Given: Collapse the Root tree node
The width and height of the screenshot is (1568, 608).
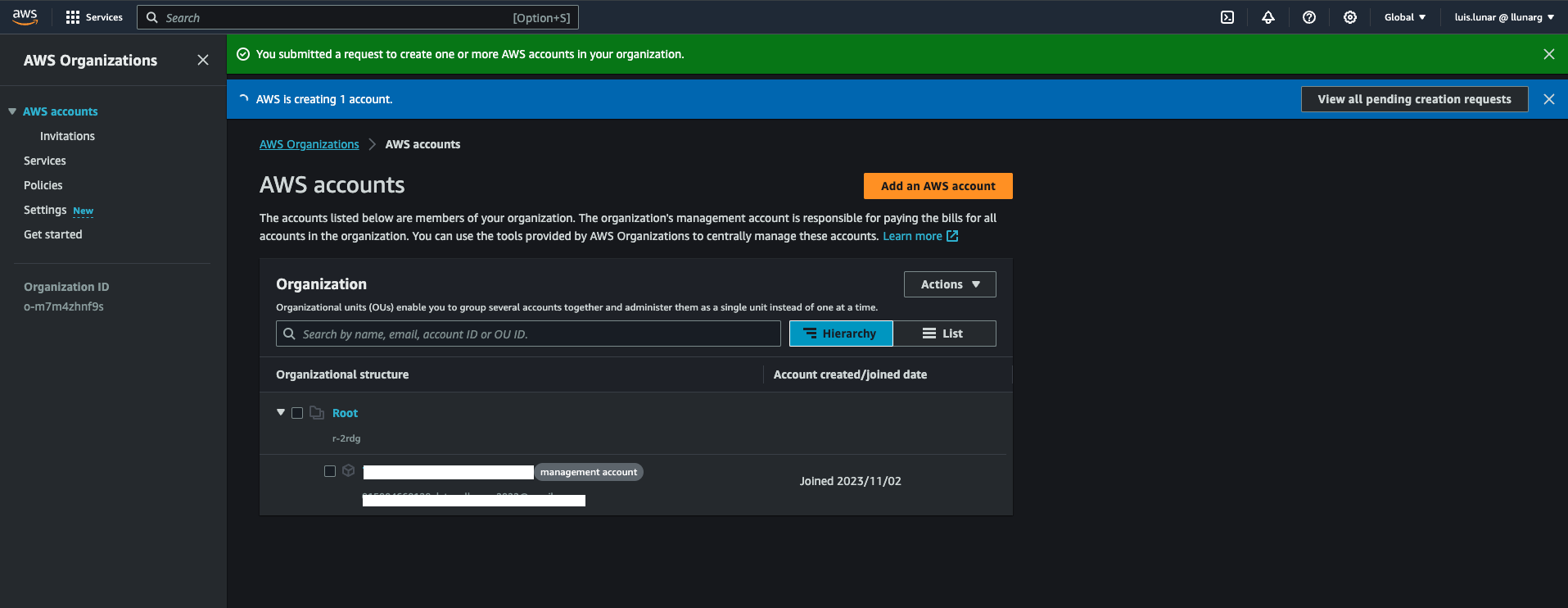Looking at the screenshot, I should [281, 412].
